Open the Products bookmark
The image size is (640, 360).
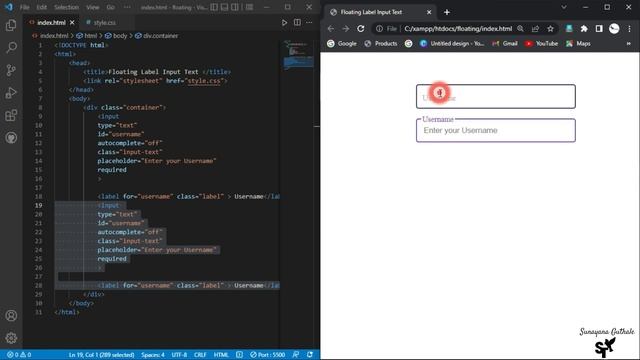click(381, 43)
